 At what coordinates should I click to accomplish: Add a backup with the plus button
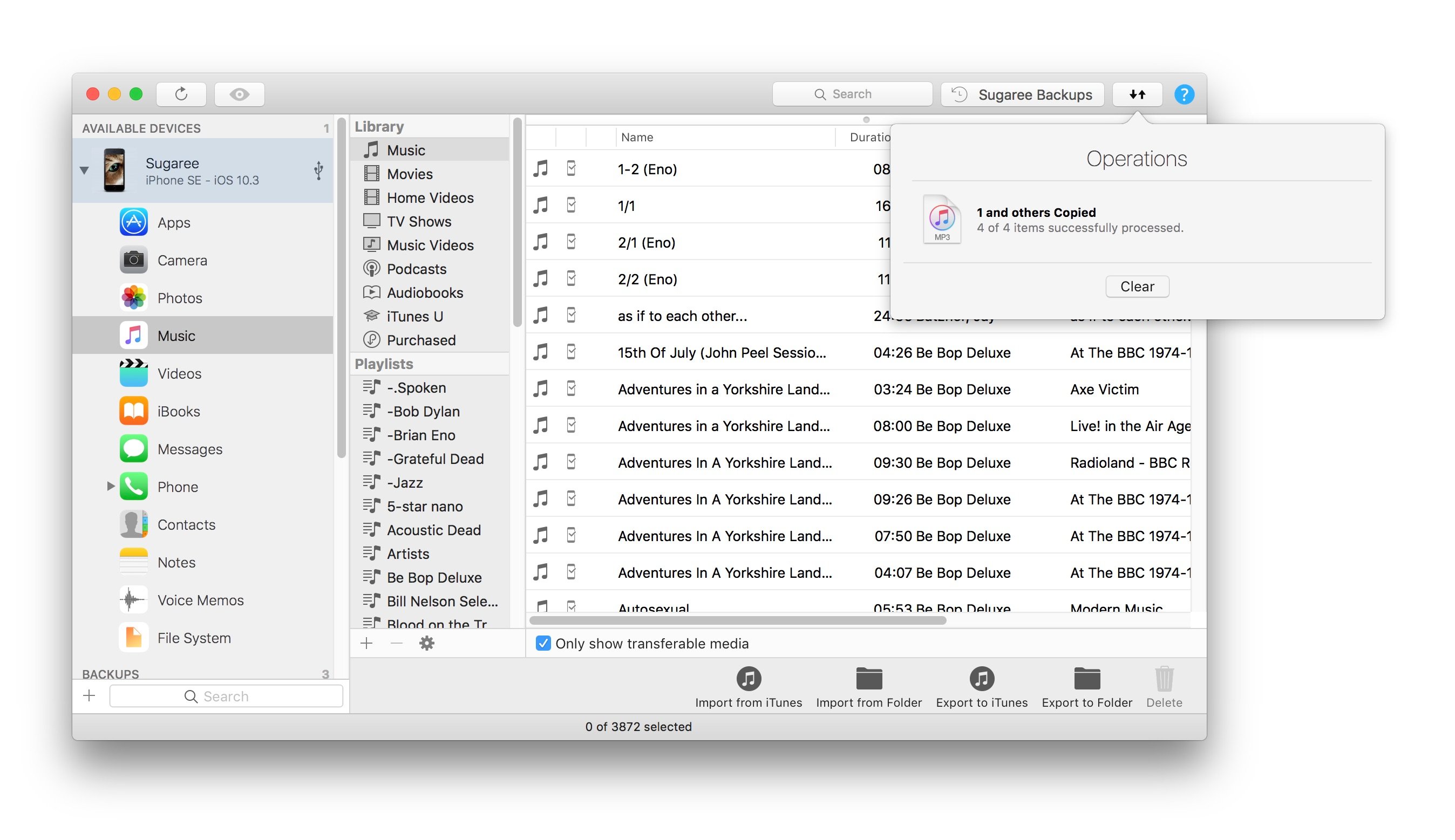click(89, 696)
